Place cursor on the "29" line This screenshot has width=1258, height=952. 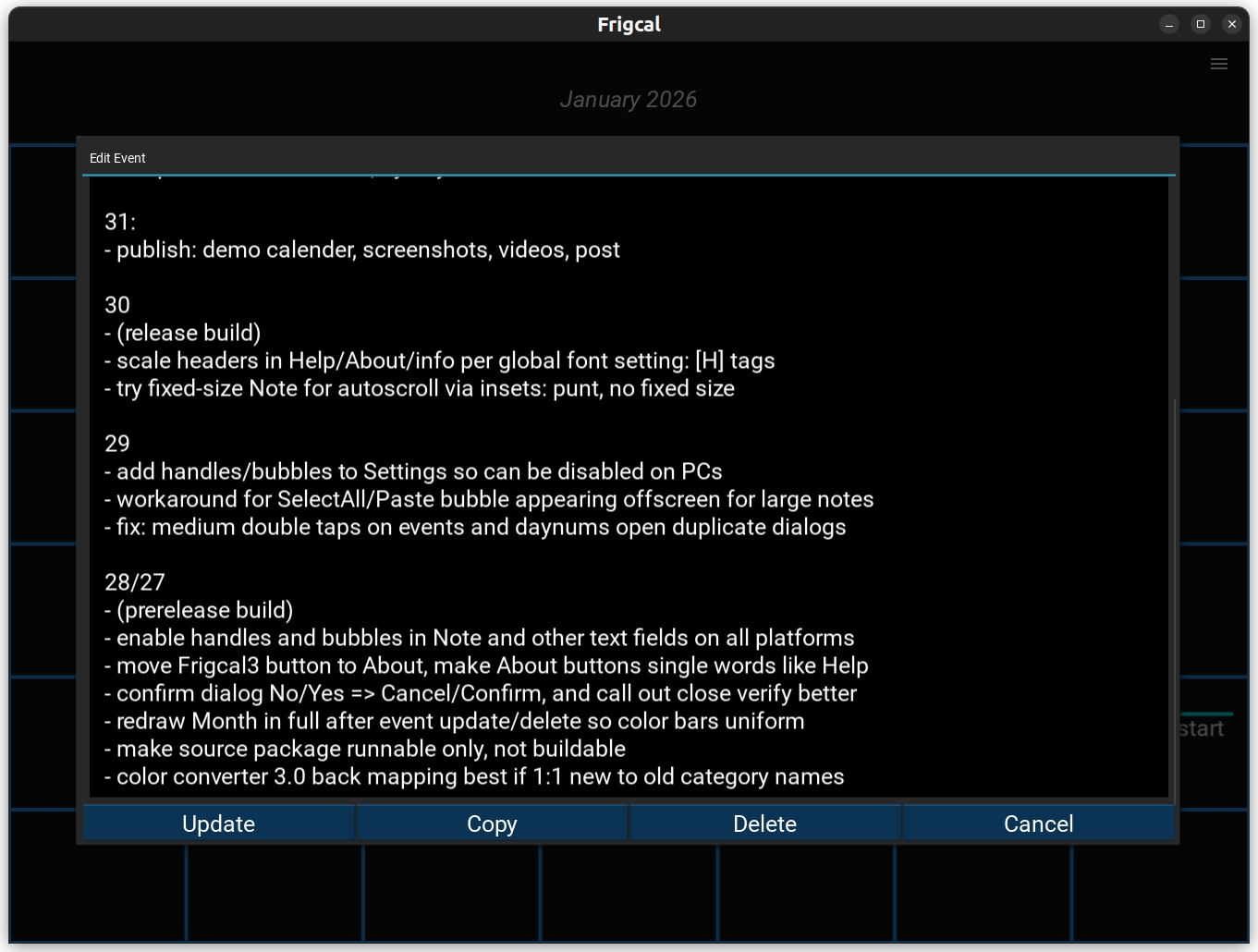click(x=117, y=444)
